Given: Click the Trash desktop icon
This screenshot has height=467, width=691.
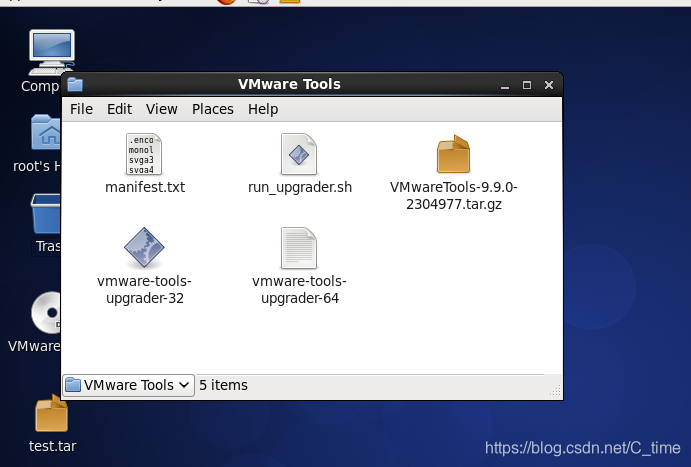Looking at the screenshot, I should click(x=46, y=214).
